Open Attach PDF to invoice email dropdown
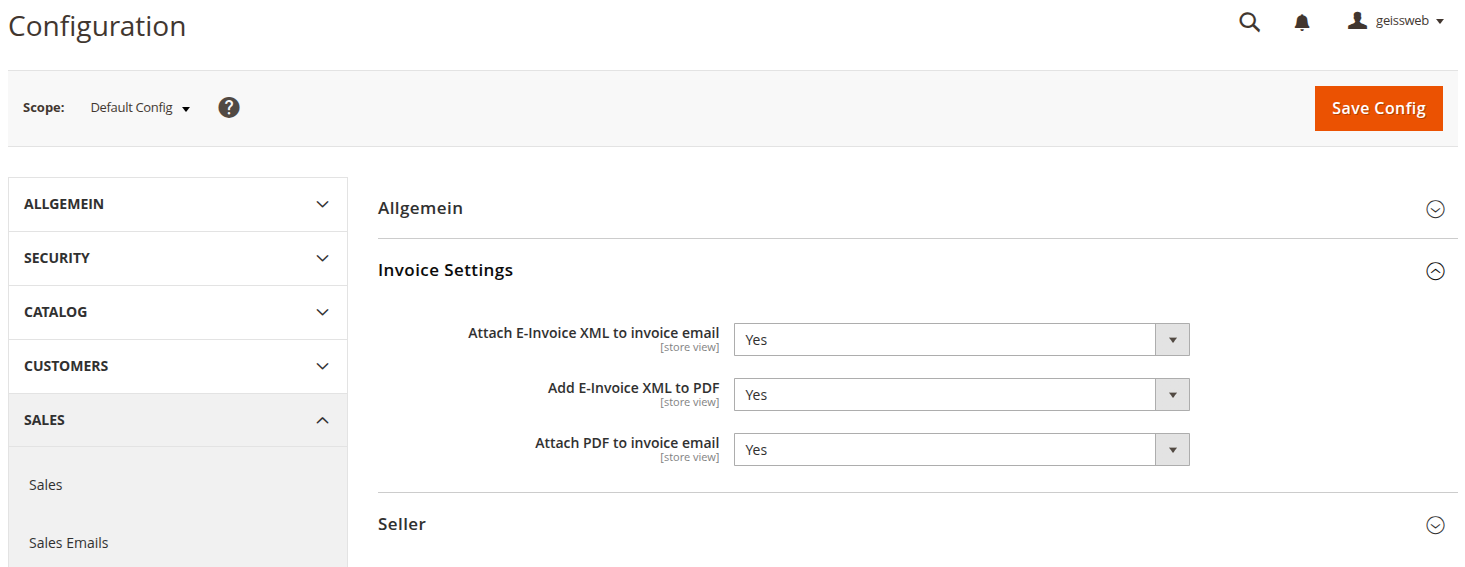This screenshot has height=567, width=1465. click(961, 450)
